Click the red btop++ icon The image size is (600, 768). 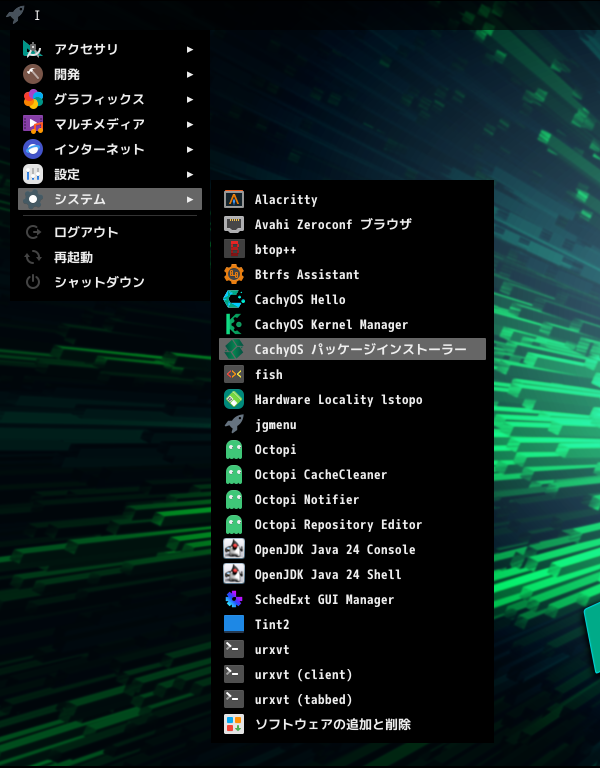pos(234,249)
